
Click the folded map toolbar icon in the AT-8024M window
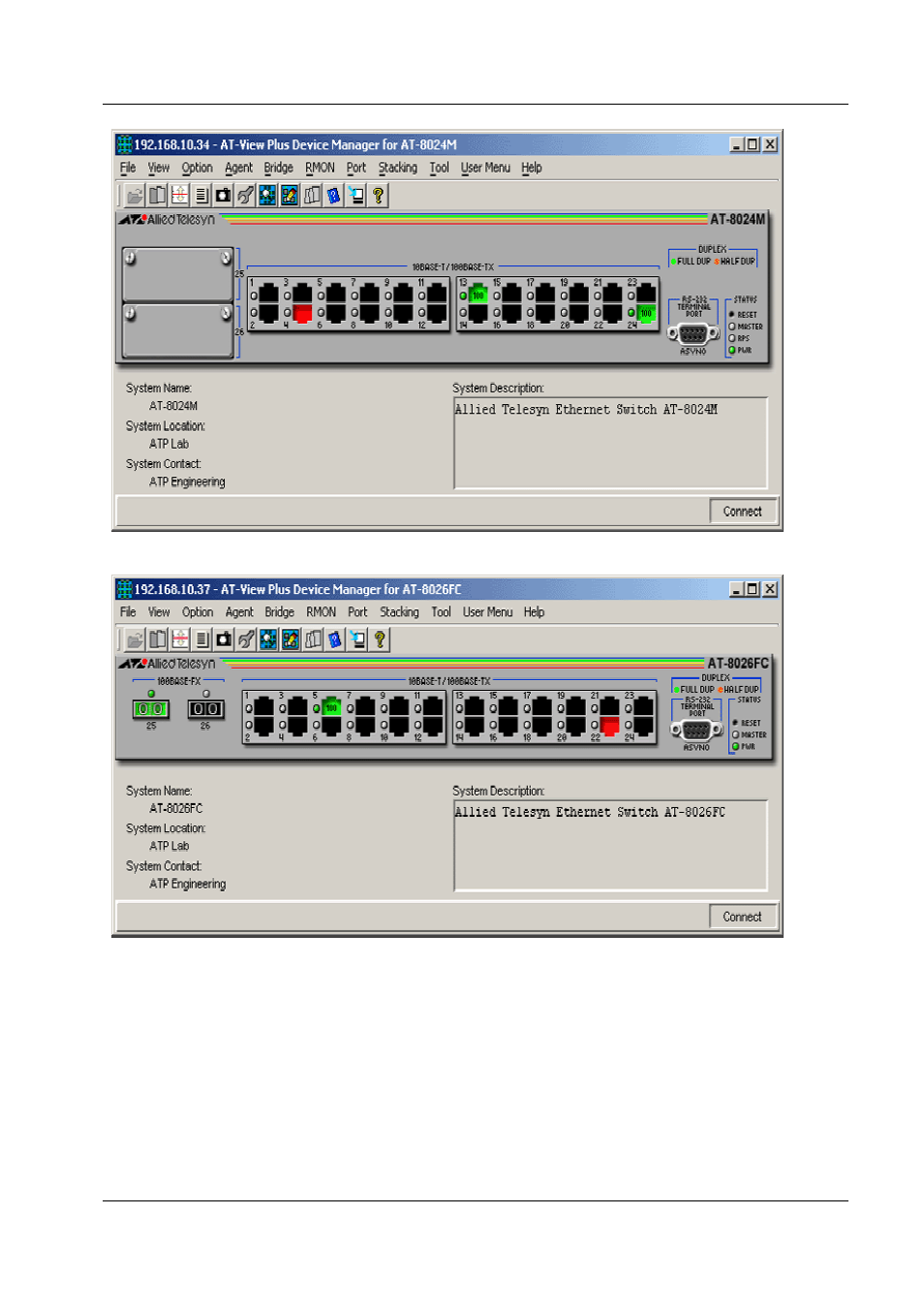tap(312, 196)
